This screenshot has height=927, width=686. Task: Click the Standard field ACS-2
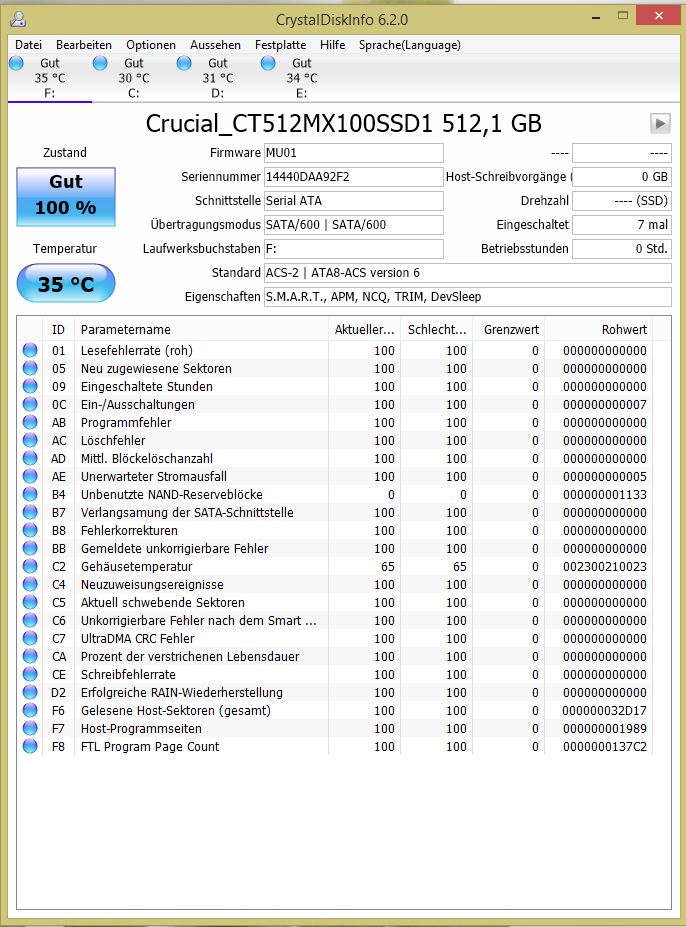pos(468,273)
